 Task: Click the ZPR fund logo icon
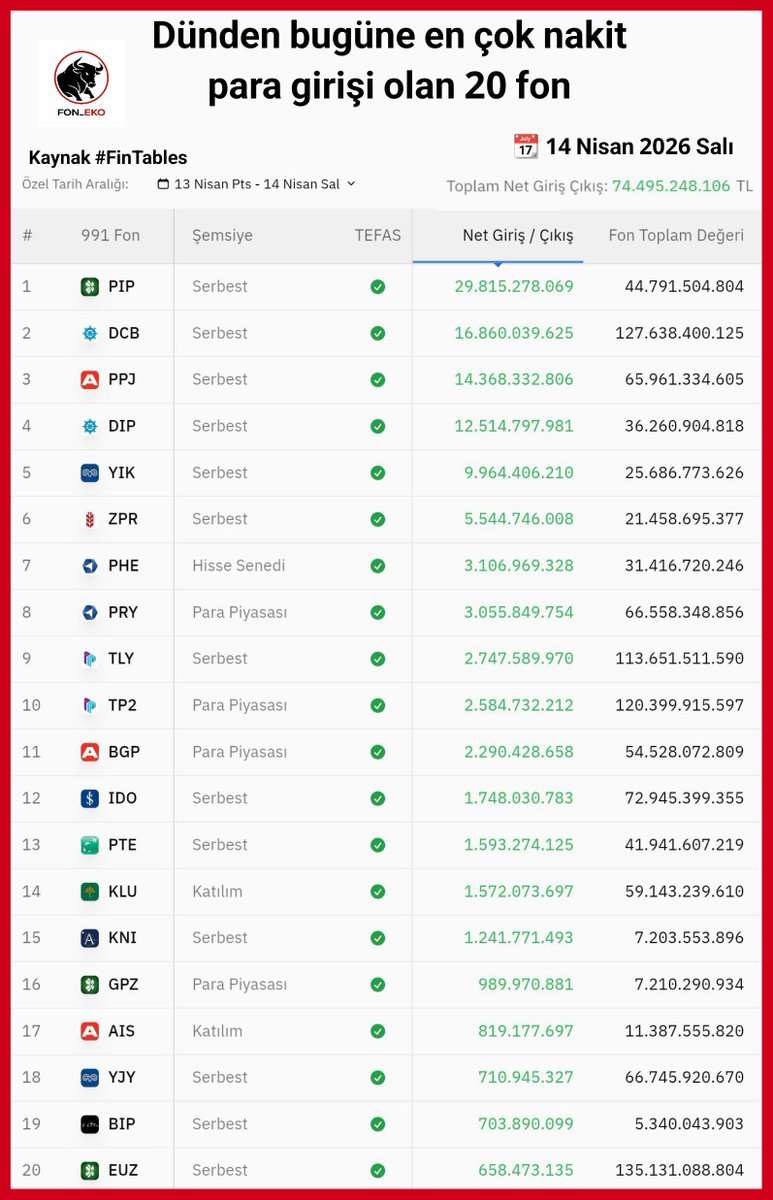[x=90, y=519]
